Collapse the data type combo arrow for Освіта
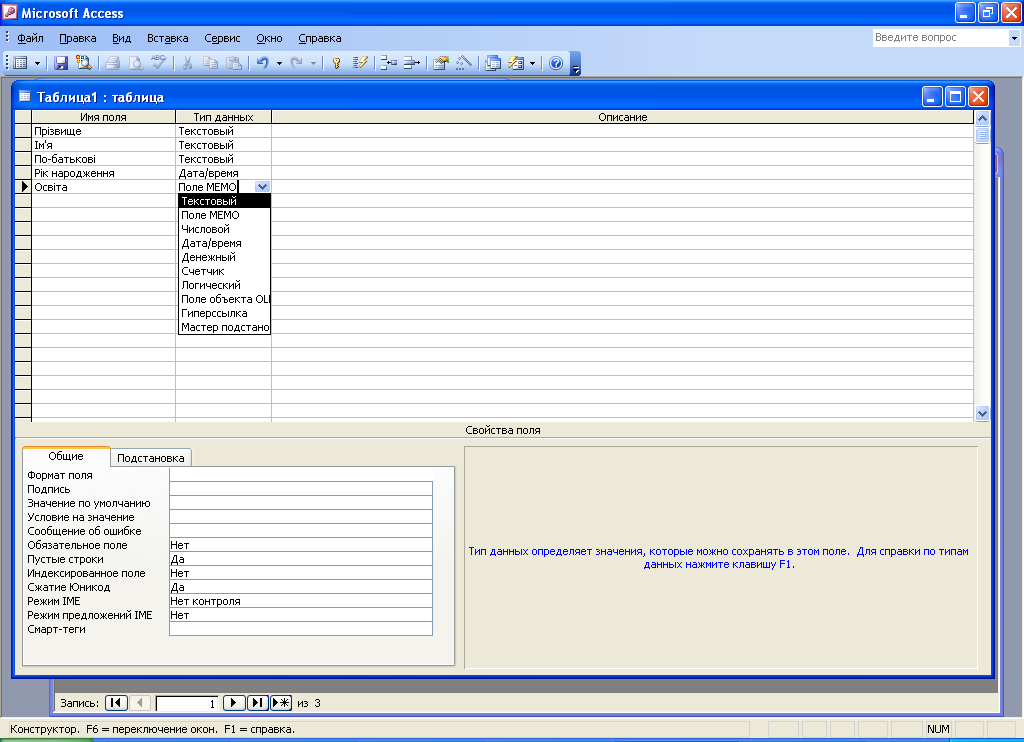This screenshot has width=1024, height=742. (262, 187)
